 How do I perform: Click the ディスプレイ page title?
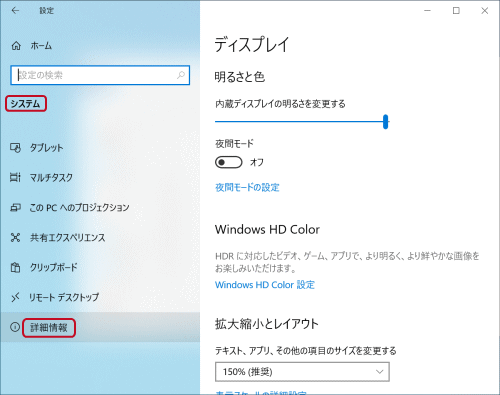[x=252, y=44]
